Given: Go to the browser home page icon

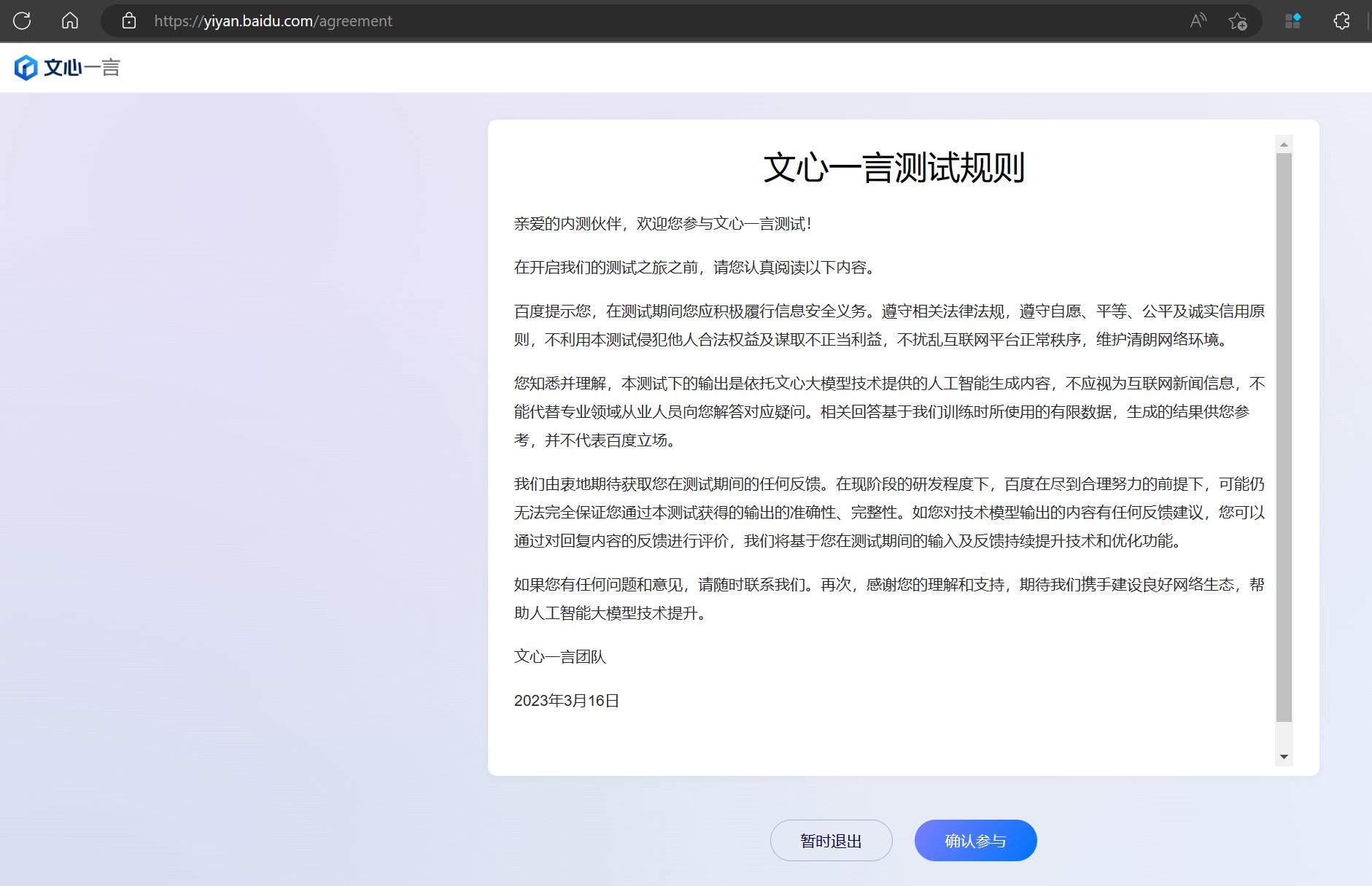Looking at the screenshot, I should (x=70, y=20).
